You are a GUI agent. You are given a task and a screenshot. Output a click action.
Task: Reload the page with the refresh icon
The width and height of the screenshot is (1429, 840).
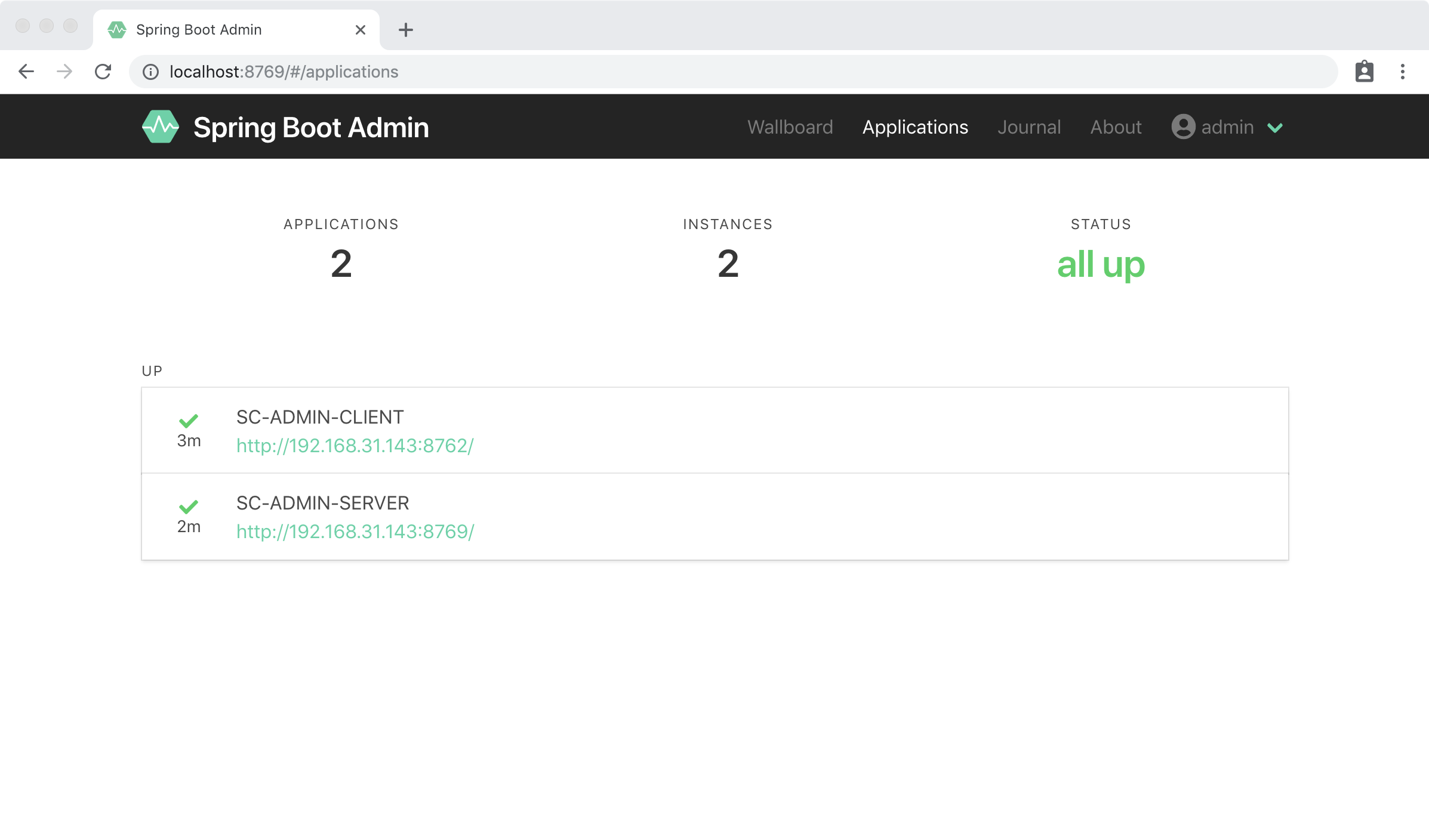pos(103,72)
